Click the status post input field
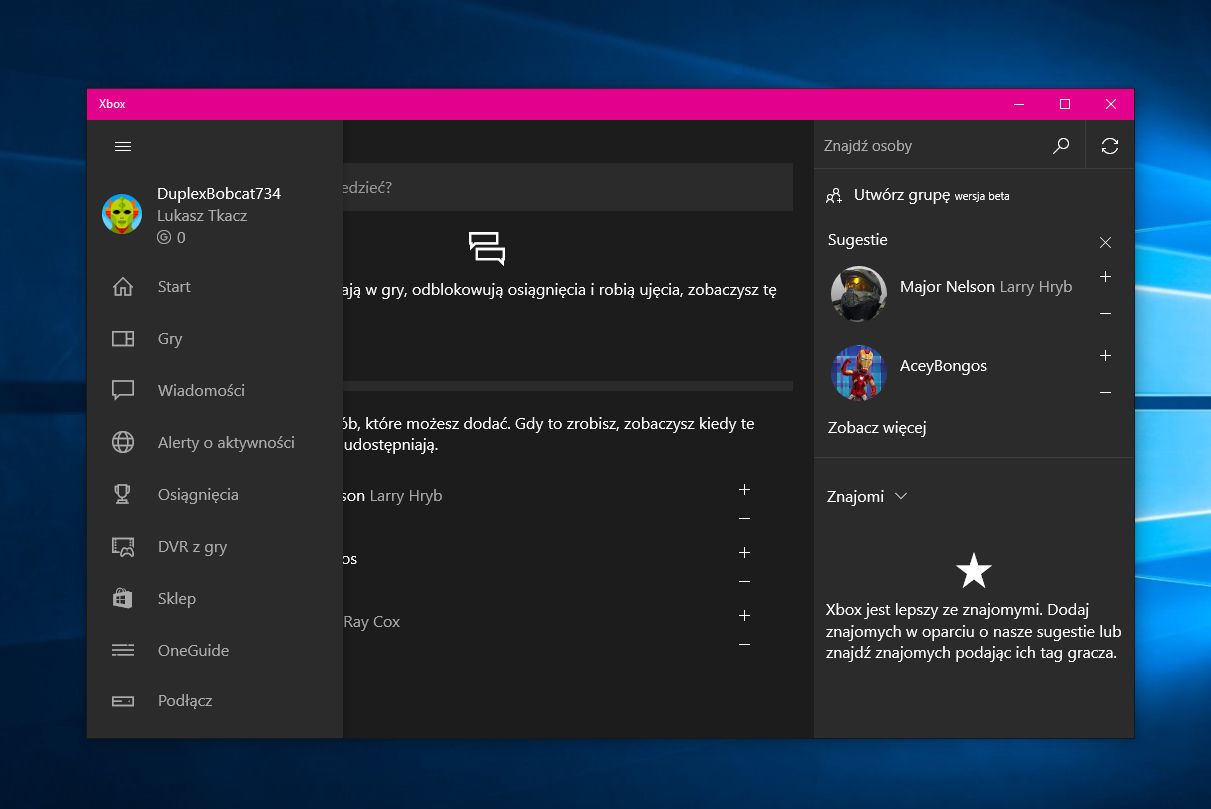 click(568, 187)
